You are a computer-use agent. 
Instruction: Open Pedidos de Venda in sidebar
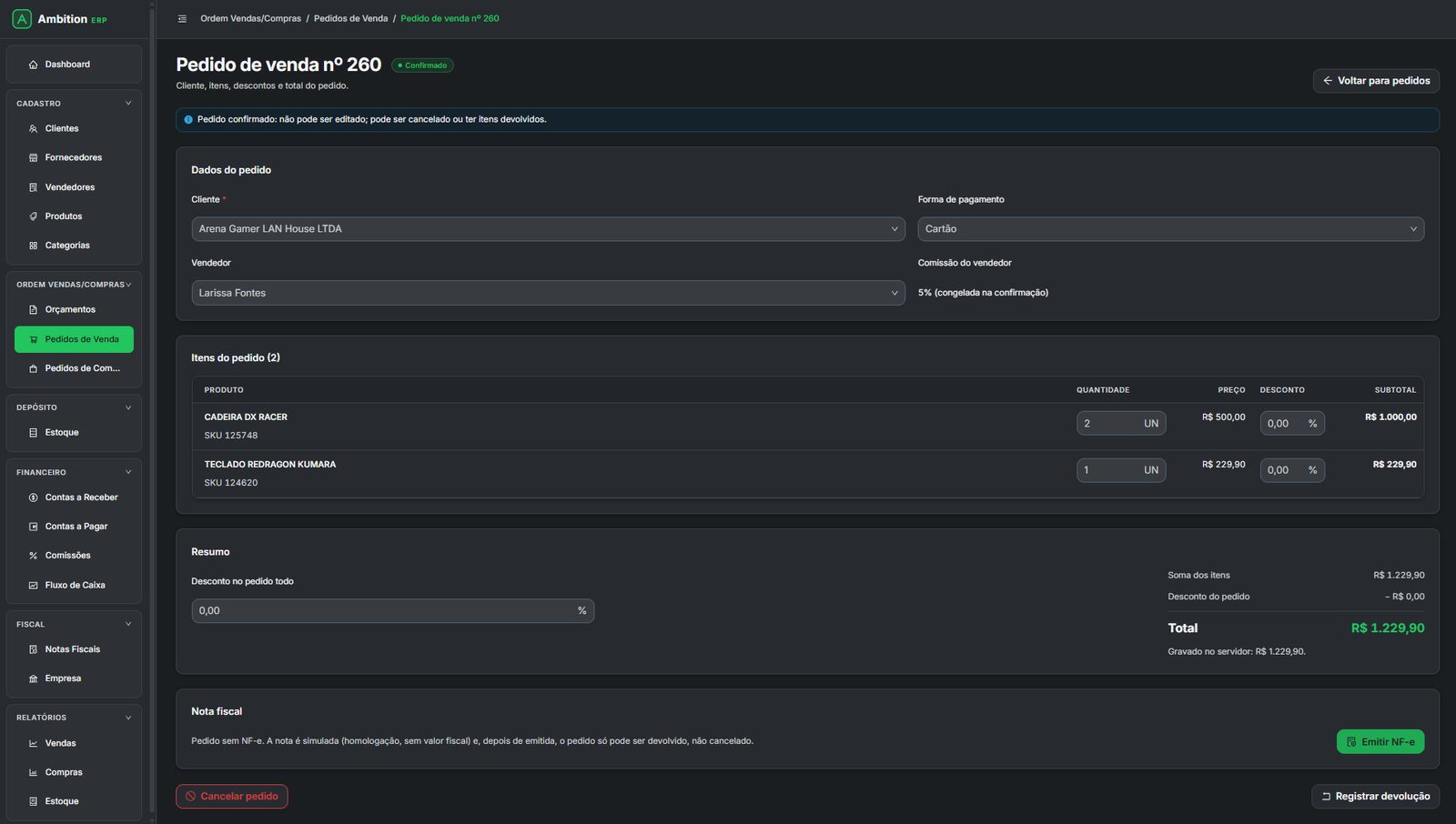point(74,339)
